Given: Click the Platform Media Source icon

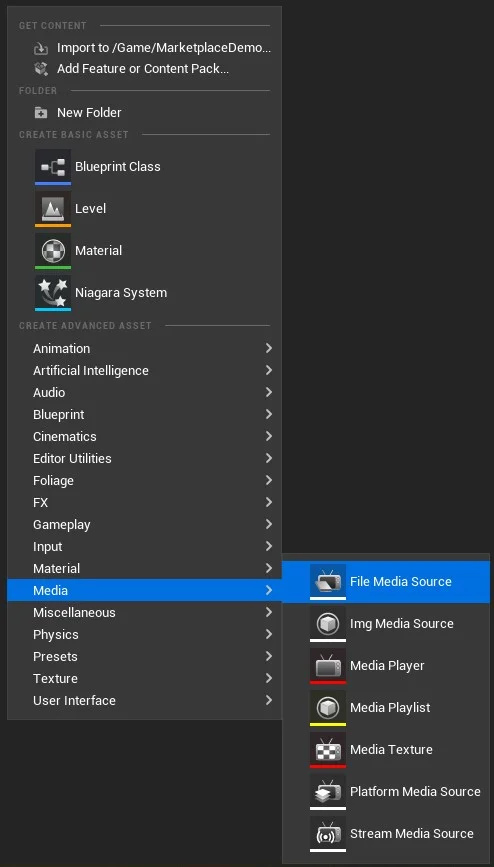Looking at the screenshot, I should (x=328, y=792).
